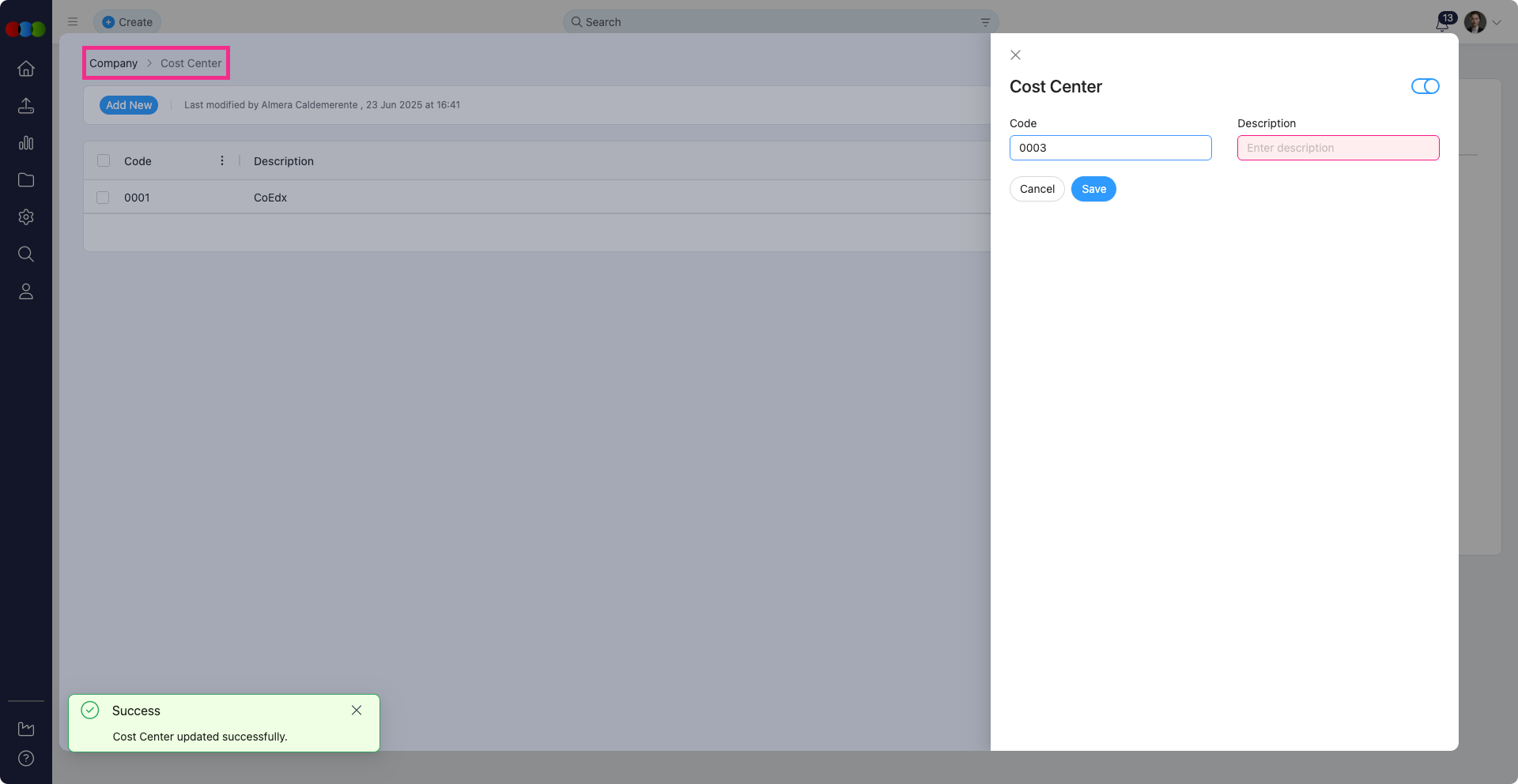
Task: Open the settings gear icon
Action: (x=26, y=217)
